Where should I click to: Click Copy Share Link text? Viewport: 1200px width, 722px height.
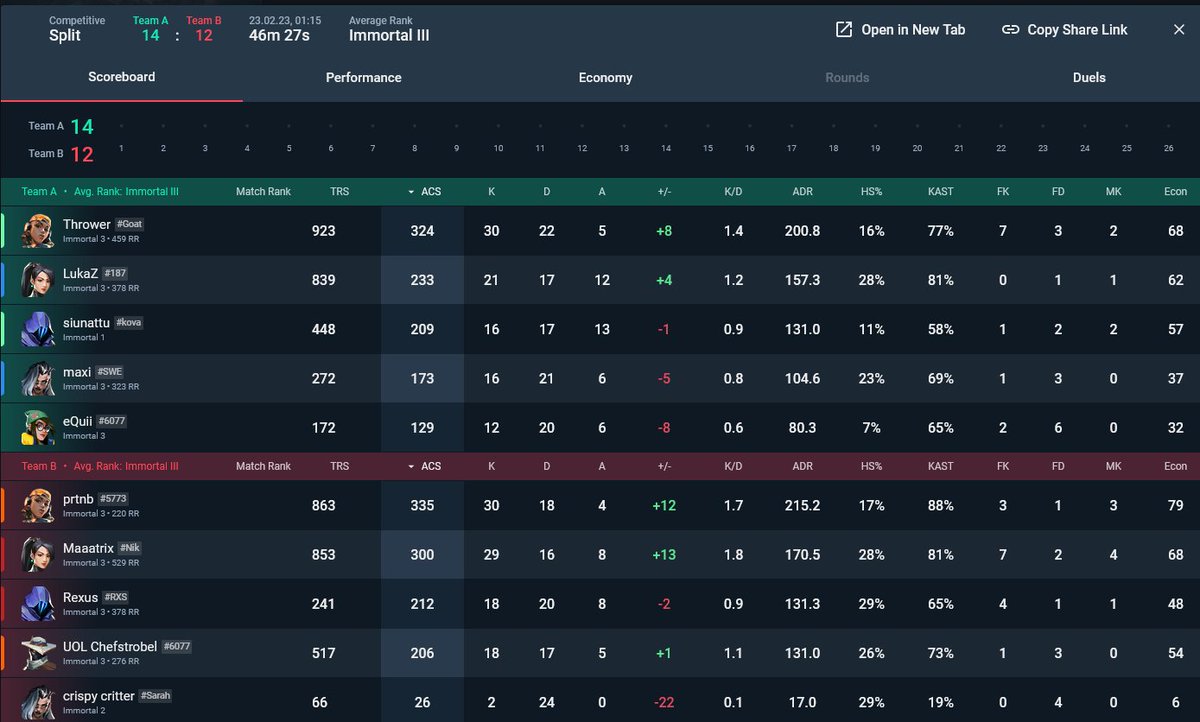click(x=1077, y=30)
